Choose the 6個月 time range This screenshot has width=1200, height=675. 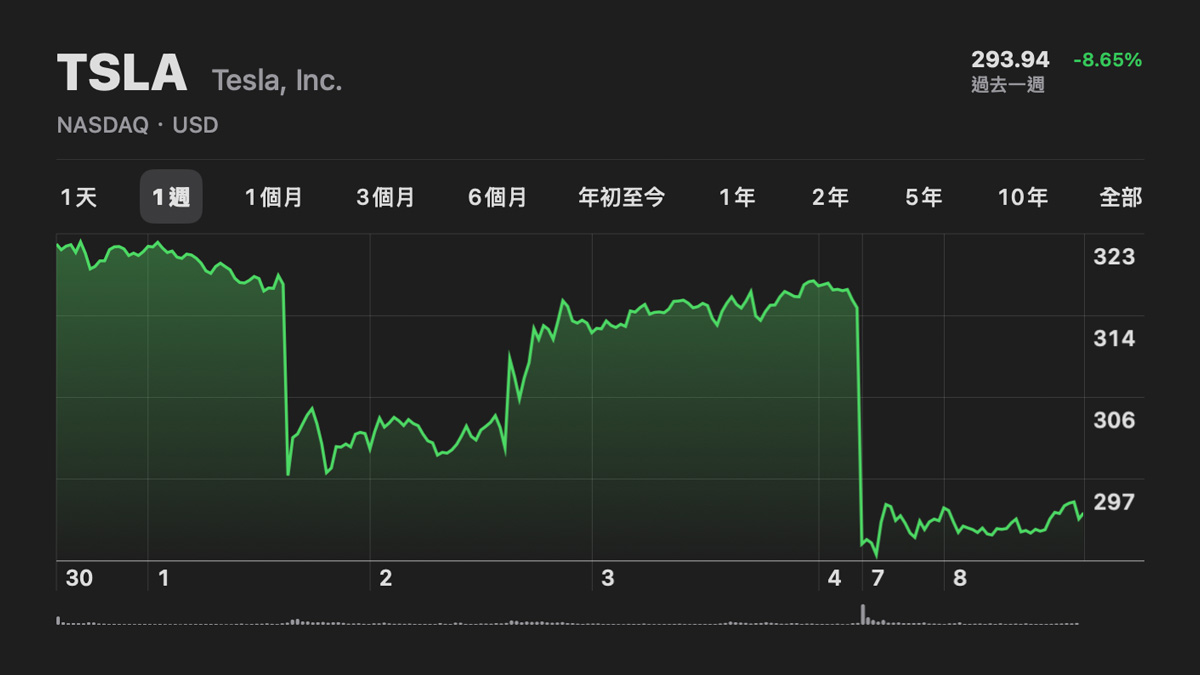(x=497, y=197)
